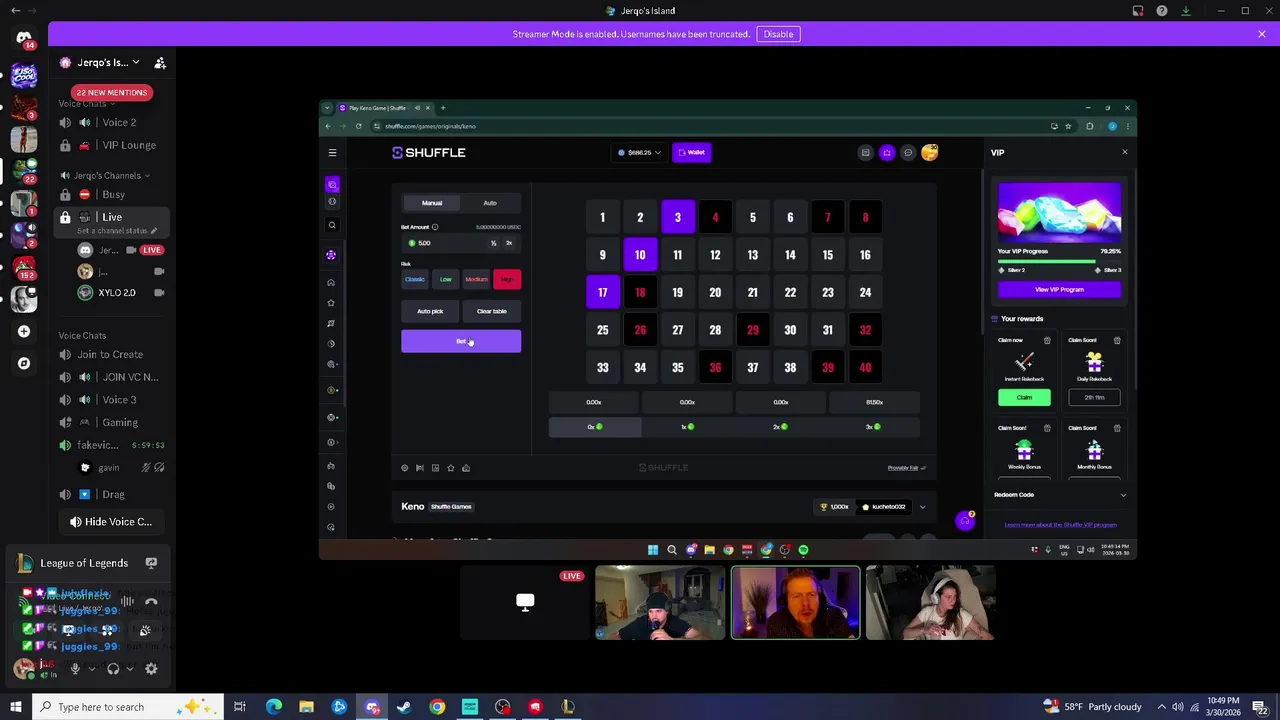Toggle Keno number 17
Viewport: 1280px width, 720px height.
pyautogui.click(x=602, y=292)
